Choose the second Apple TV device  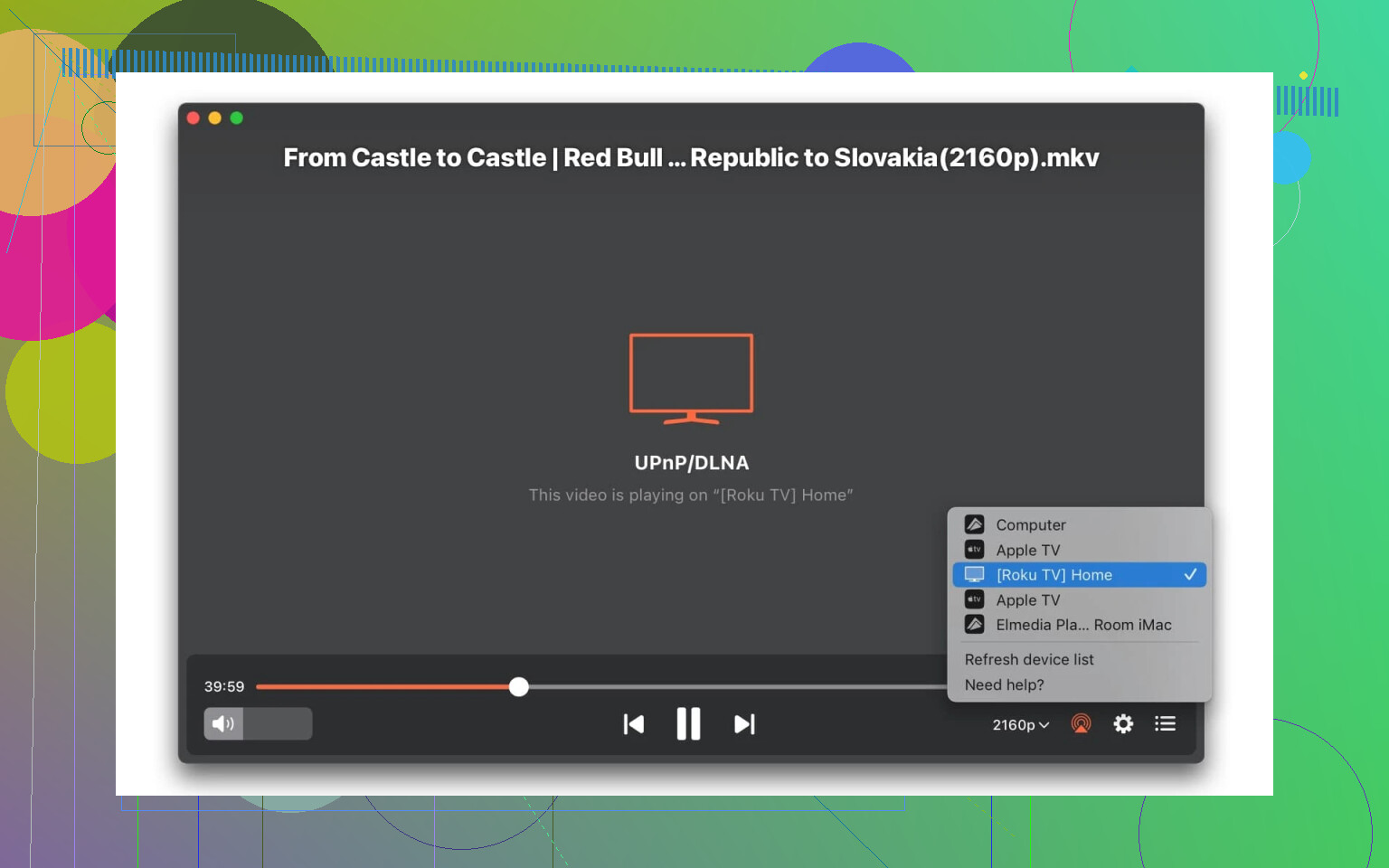click(1027, 600)
